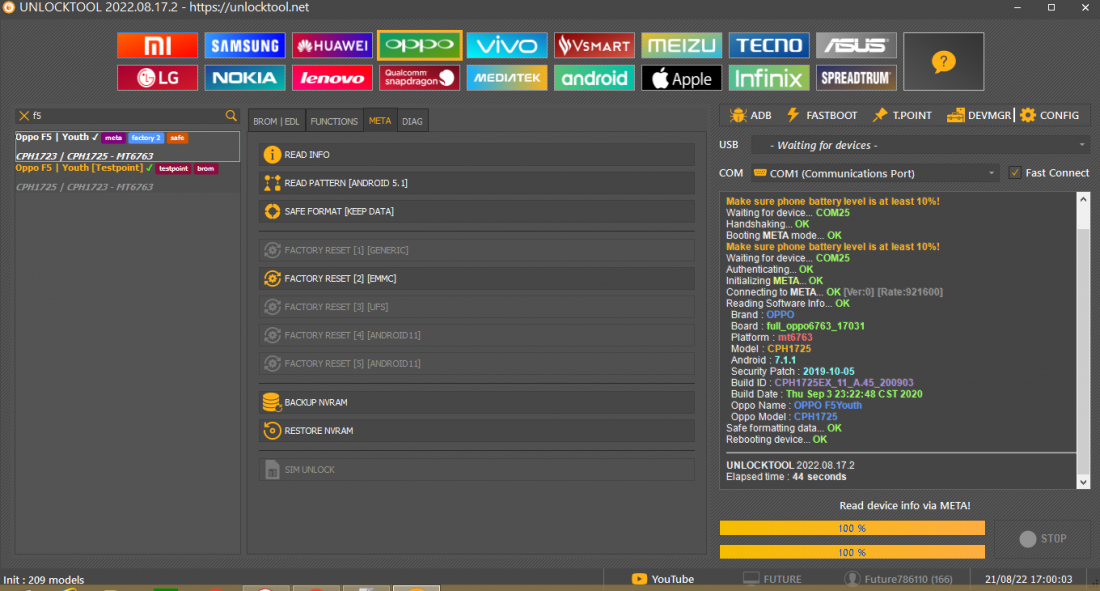This screenshot has width=1100, height=591.
Task: Switch to the DIAG tab
Action: coord(412,121)
